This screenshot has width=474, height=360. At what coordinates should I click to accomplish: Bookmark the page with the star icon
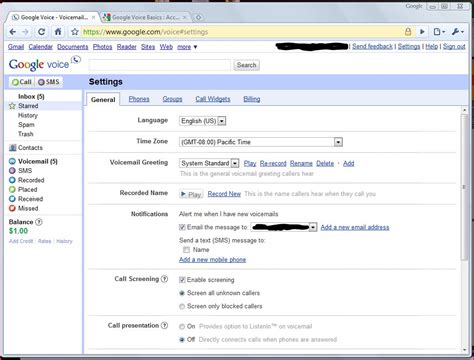[75, 32]
